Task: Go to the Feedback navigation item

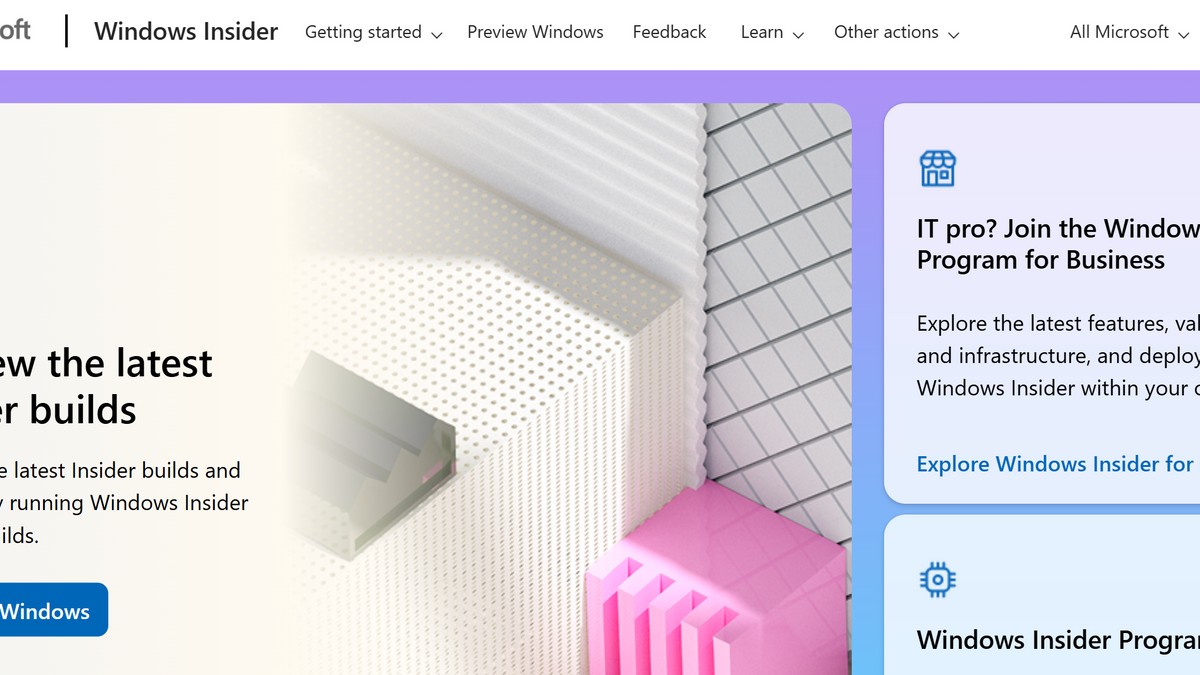Action: pyautogui.click(x=669, y=32)
